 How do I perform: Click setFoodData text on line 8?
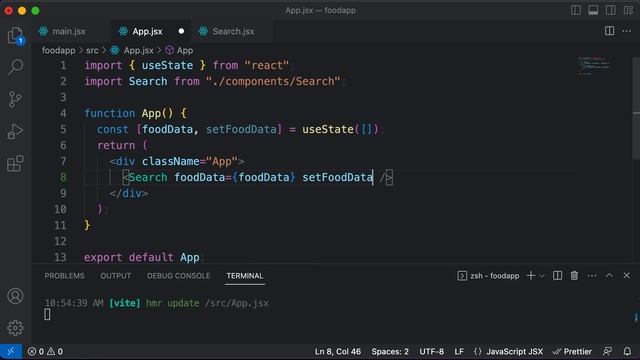[x=337, y=177]
